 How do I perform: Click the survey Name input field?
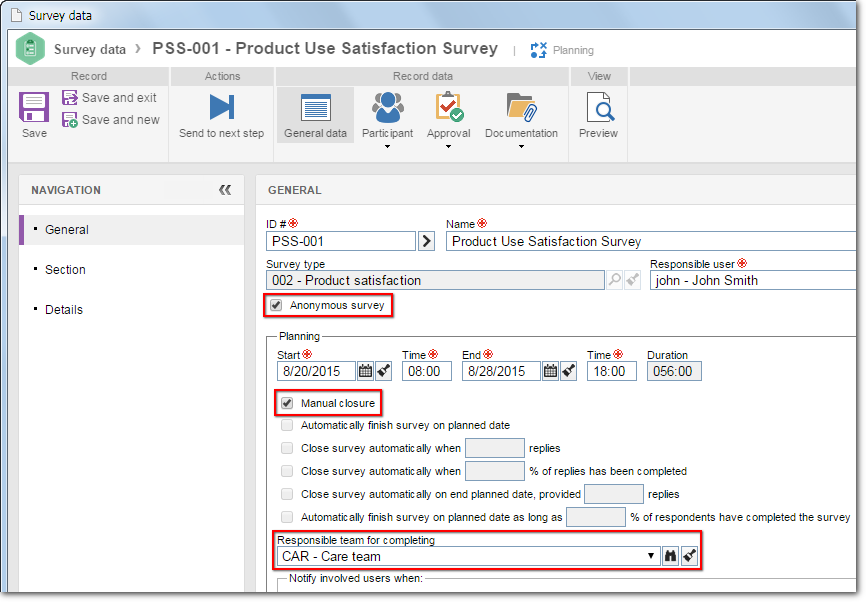(x=651, y=241)
